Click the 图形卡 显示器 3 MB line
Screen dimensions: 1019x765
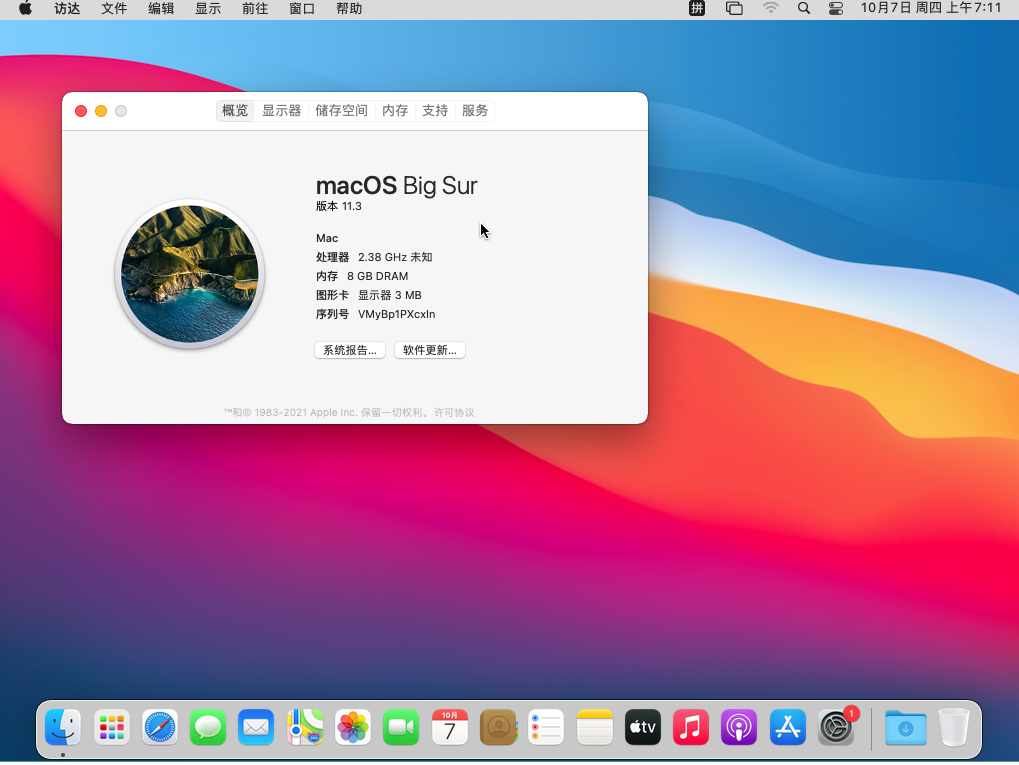368,295
